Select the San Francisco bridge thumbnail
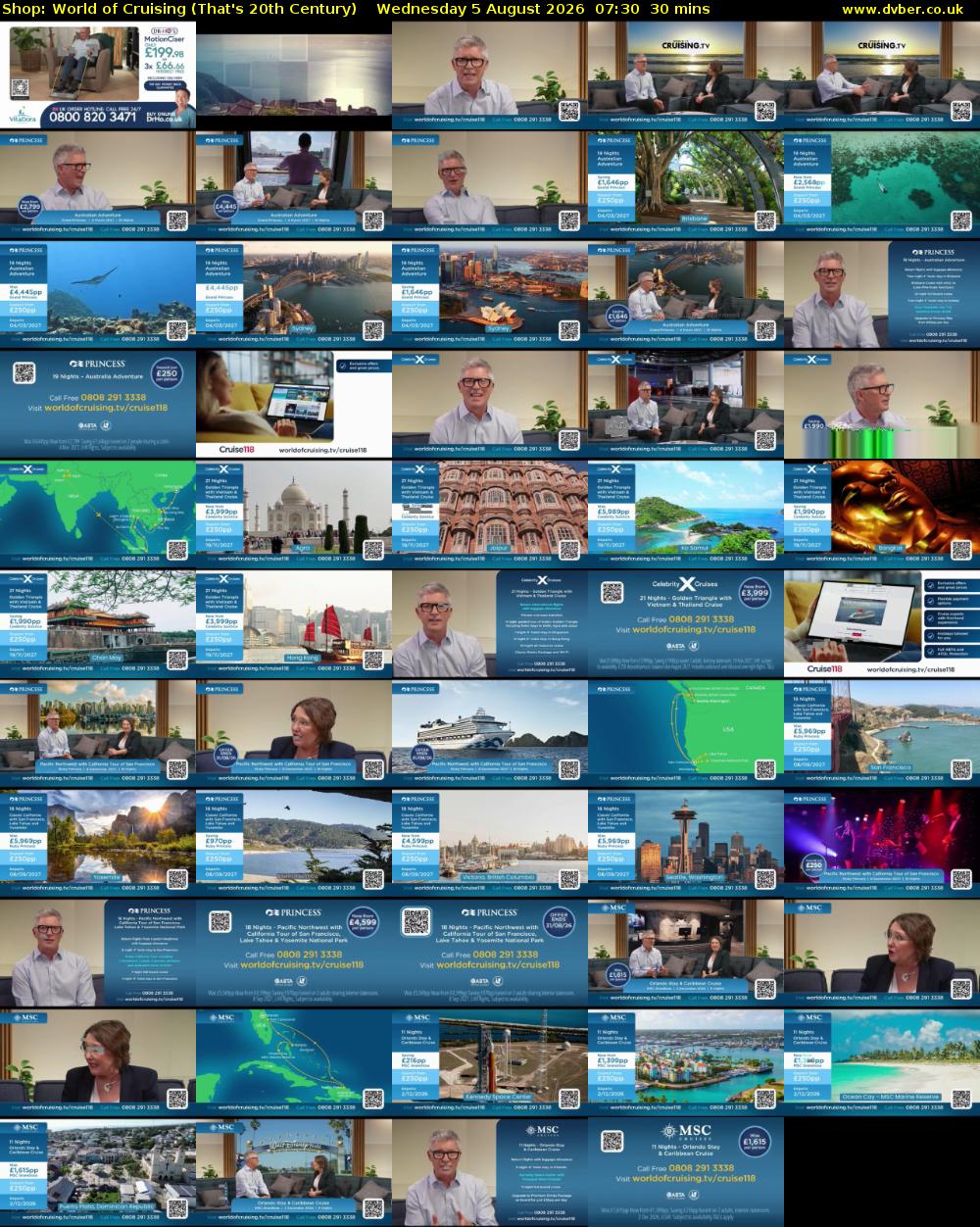This screenshot has height=1227, width=980. pos(882,734)
